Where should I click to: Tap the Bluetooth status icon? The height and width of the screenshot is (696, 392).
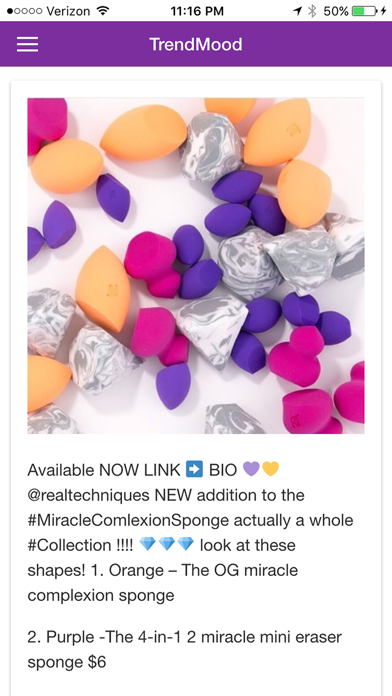pyautogui.click(x=313, y=11)
